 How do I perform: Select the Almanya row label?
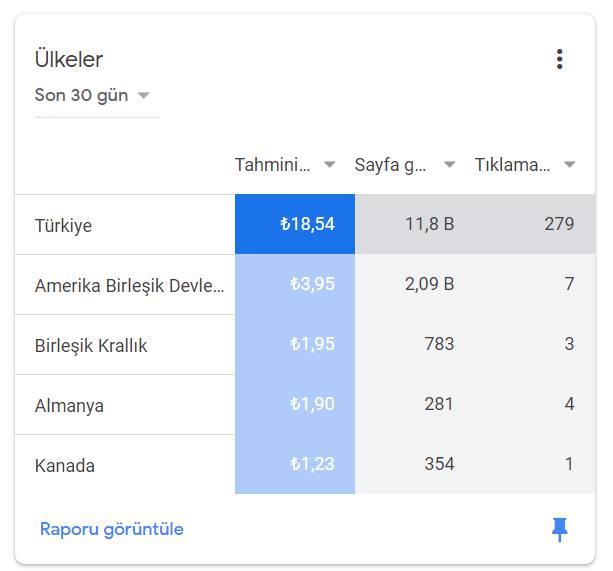[x=69, y=406]
